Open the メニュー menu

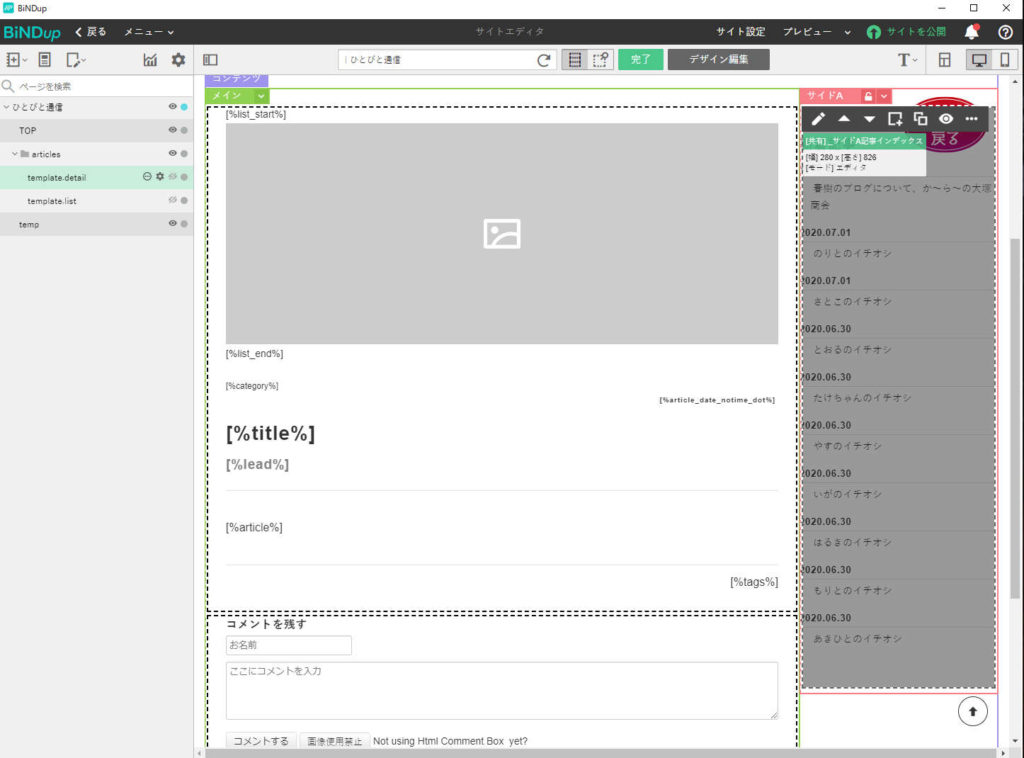point(148,32)
